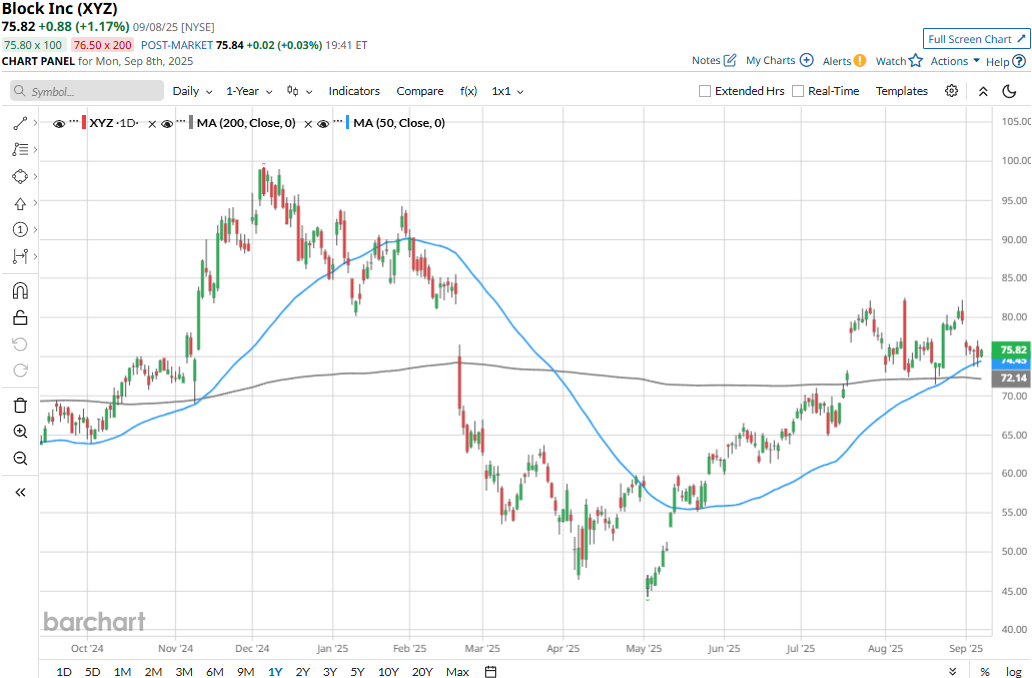The height and width of the screenshot is (678, 1032).
Task: Open the Indicators menu
Action: [x=354, y=91]
